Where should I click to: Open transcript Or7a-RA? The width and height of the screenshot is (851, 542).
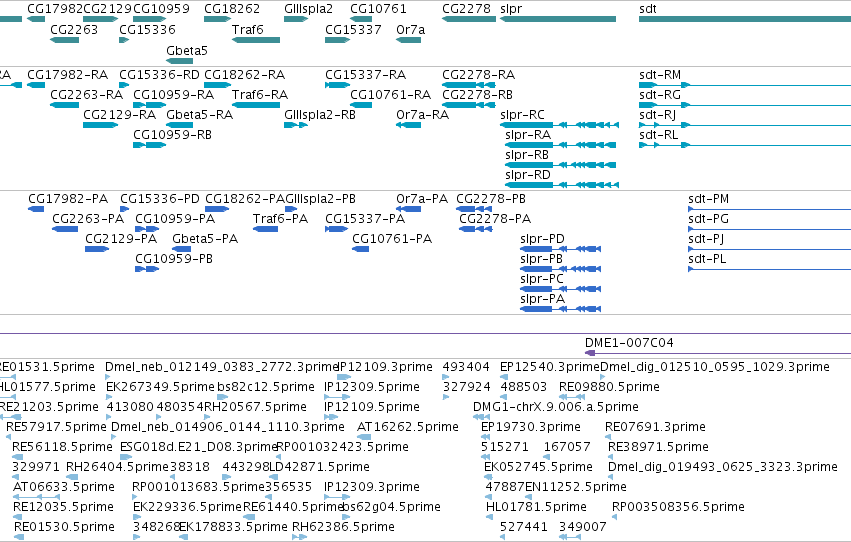(x=422, y=114)
